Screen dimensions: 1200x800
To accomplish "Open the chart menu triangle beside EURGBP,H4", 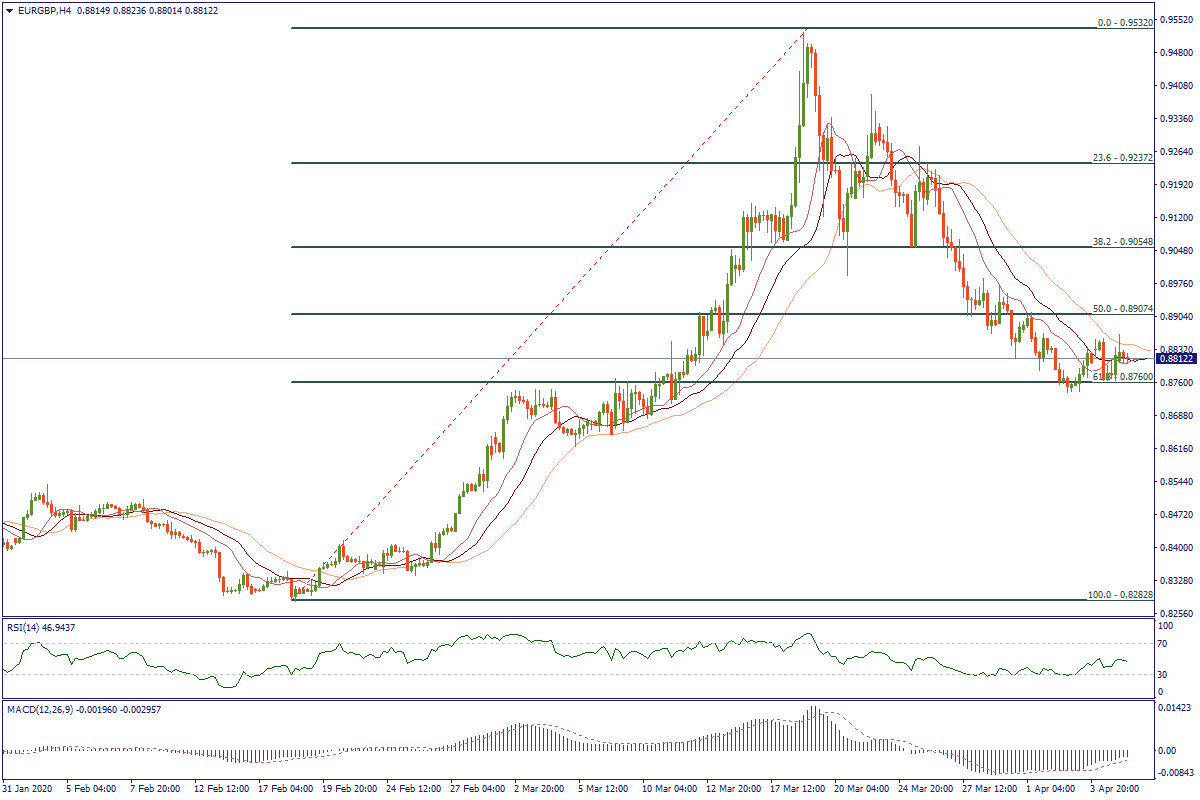I will coord(8,10).
